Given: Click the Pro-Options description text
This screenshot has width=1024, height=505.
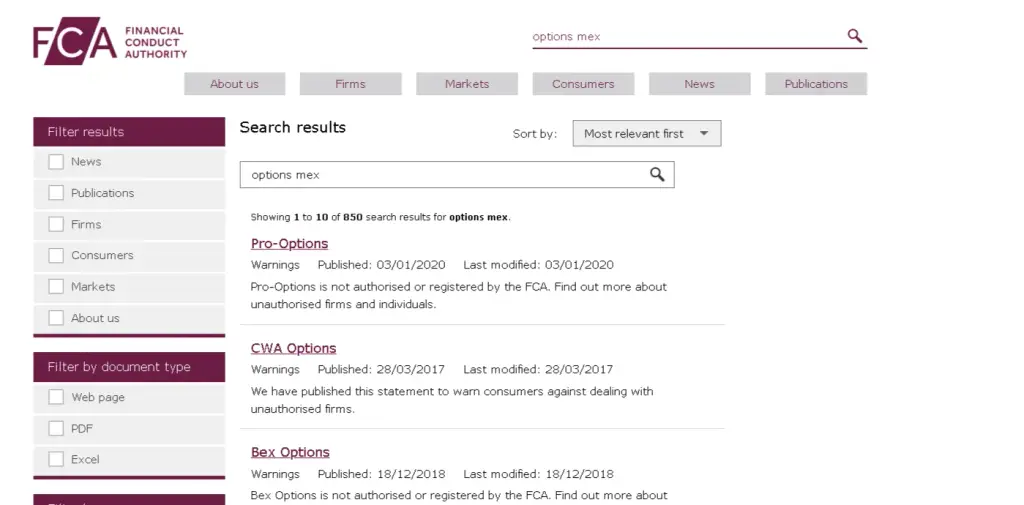Looking at the screenshot, I should (x=458, y=295).
